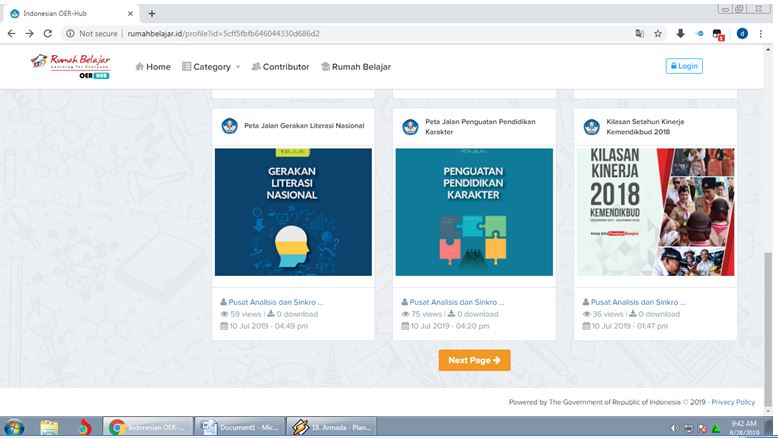
Task: Click the Rumah Belajar OER Hub logo
Action: [70, 66]
